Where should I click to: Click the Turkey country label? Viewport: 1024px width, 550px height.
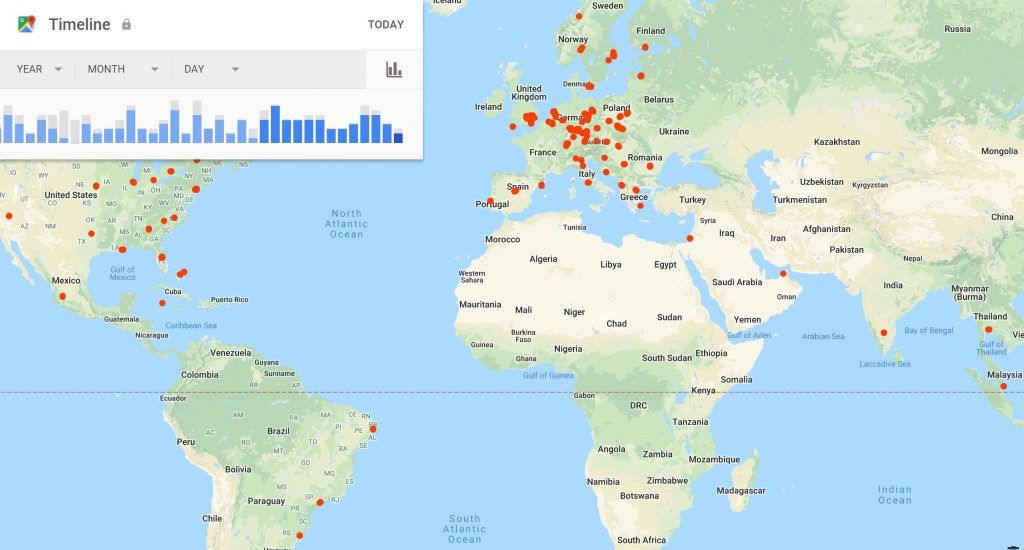click(x=692, y=200)
